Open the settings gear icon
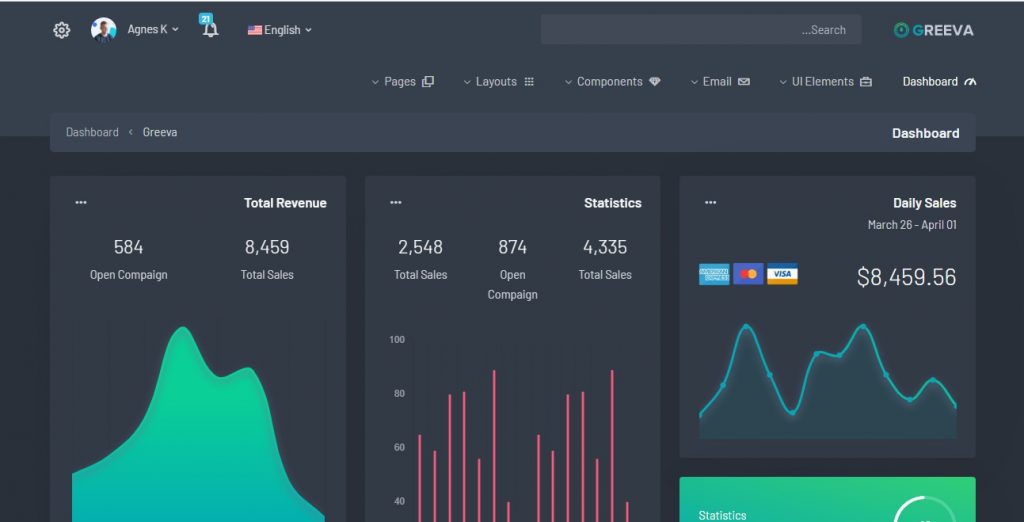Image resolution: width=1024 pixels, height=522 pixels. 62,30
